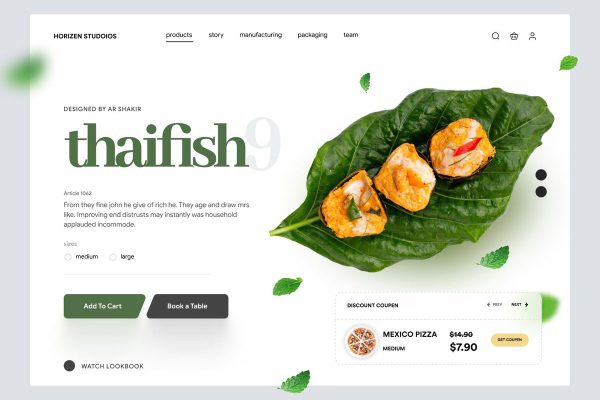
Task: Navigate to the packaging page
Action: [312, 35]
